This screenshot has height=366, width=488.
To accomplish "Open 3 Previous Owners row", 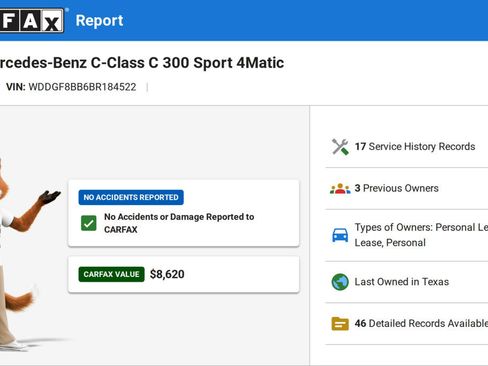I will (407, 188).
